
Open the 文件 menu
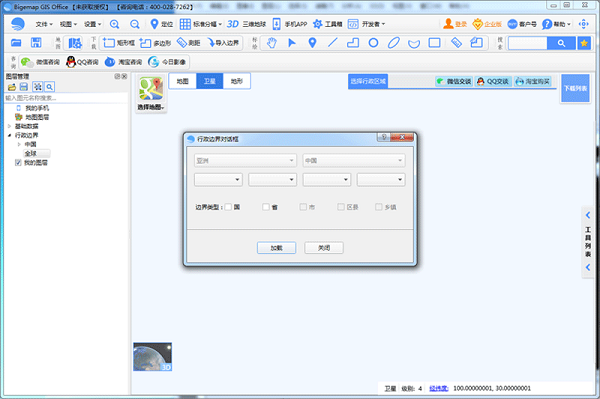point(44,24)
